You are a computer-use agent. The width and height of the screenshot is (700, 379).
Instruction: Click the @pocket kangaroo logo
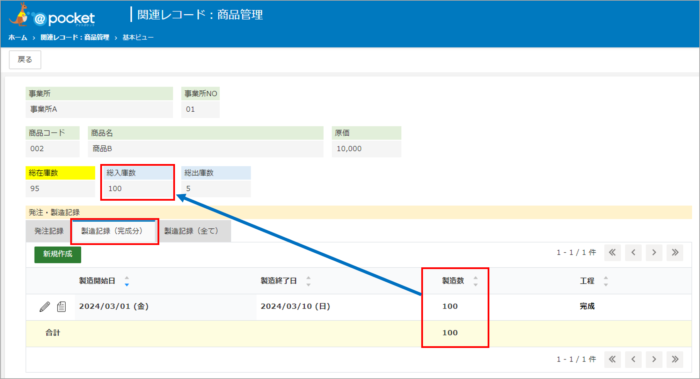coord(52,16)
